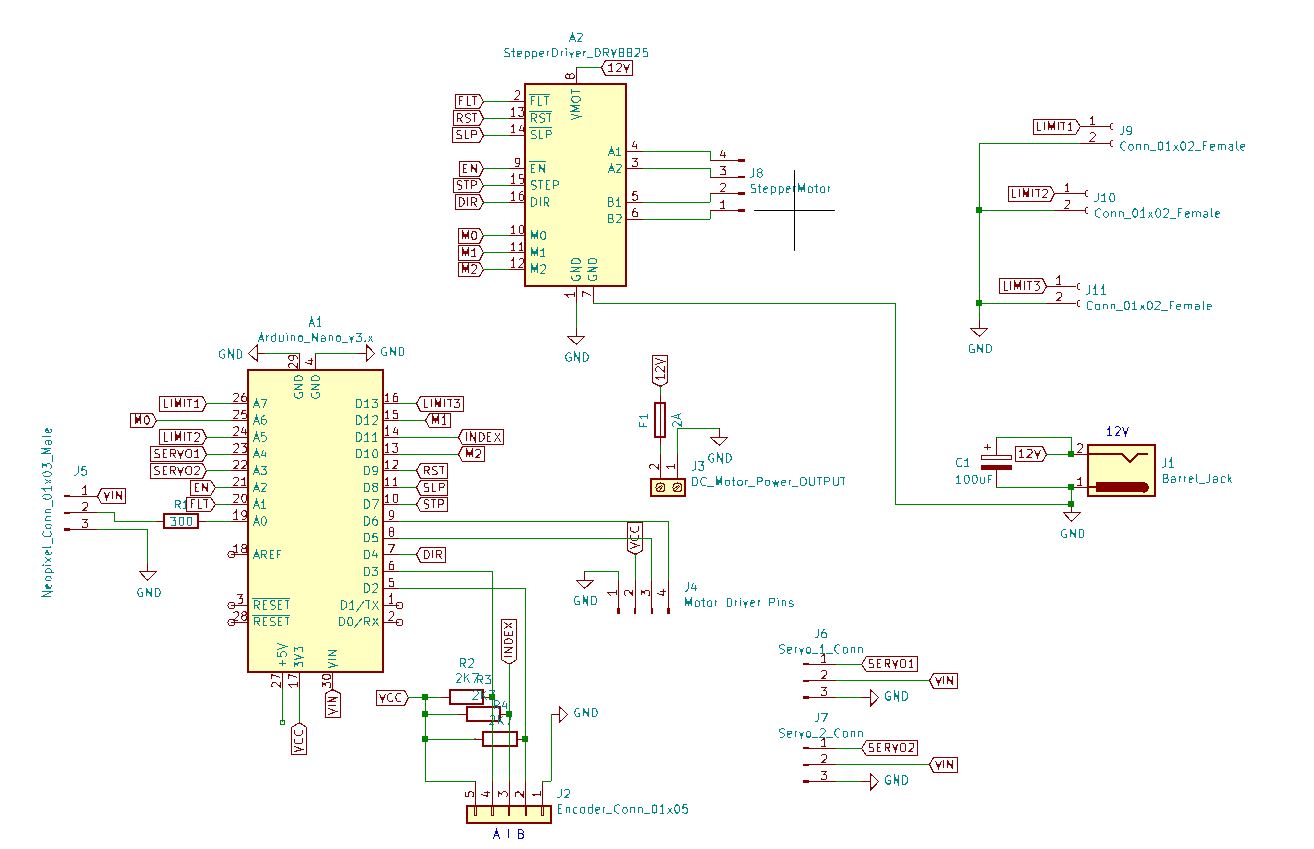Select the J2 encoder connector symbol
The height and width of the screenshot is (849, 1314).
pyautogui.click(x=510, y=814)
